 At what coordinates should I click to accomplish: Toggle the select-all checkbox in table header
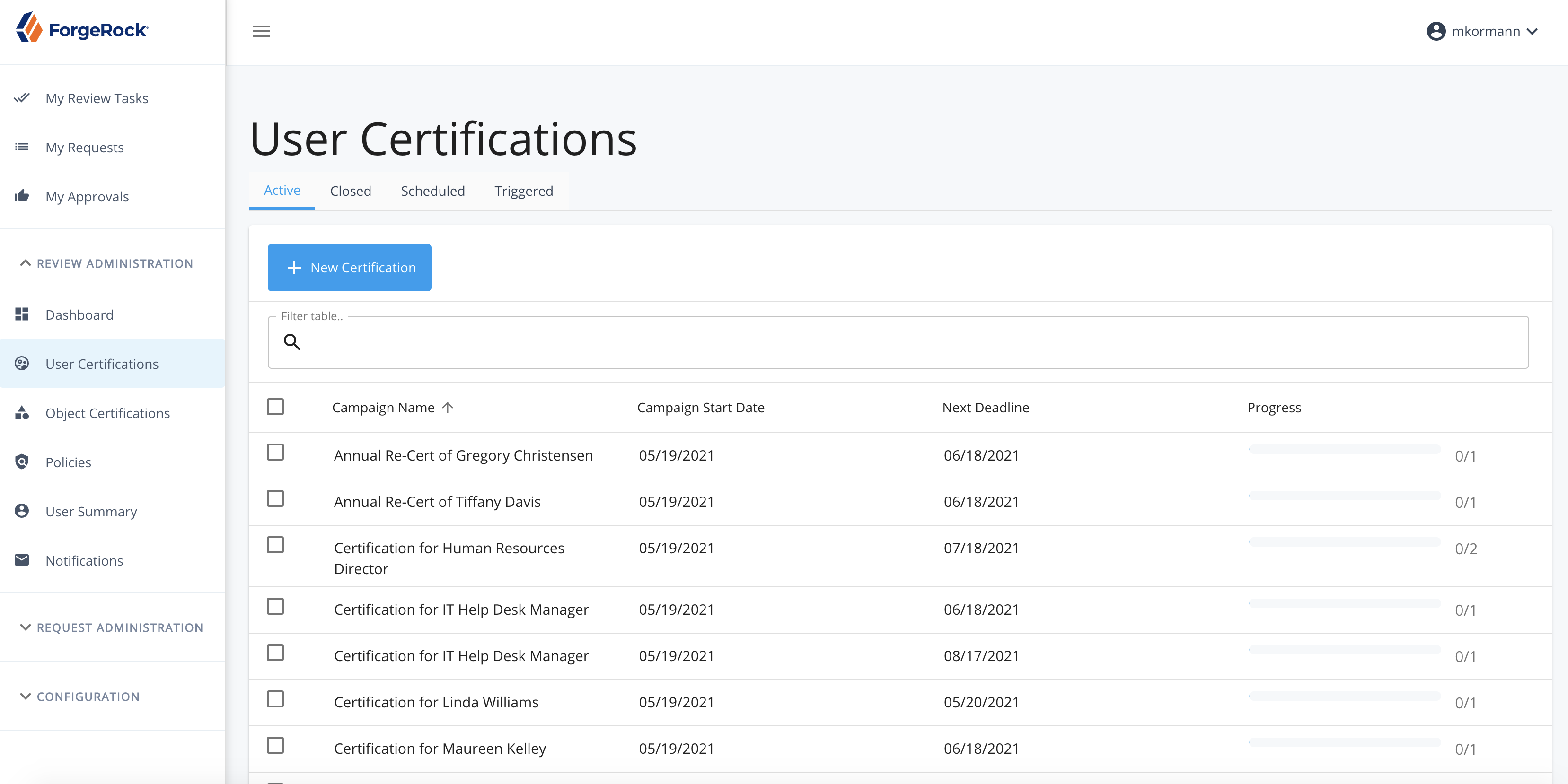click(x=275, y=406)
